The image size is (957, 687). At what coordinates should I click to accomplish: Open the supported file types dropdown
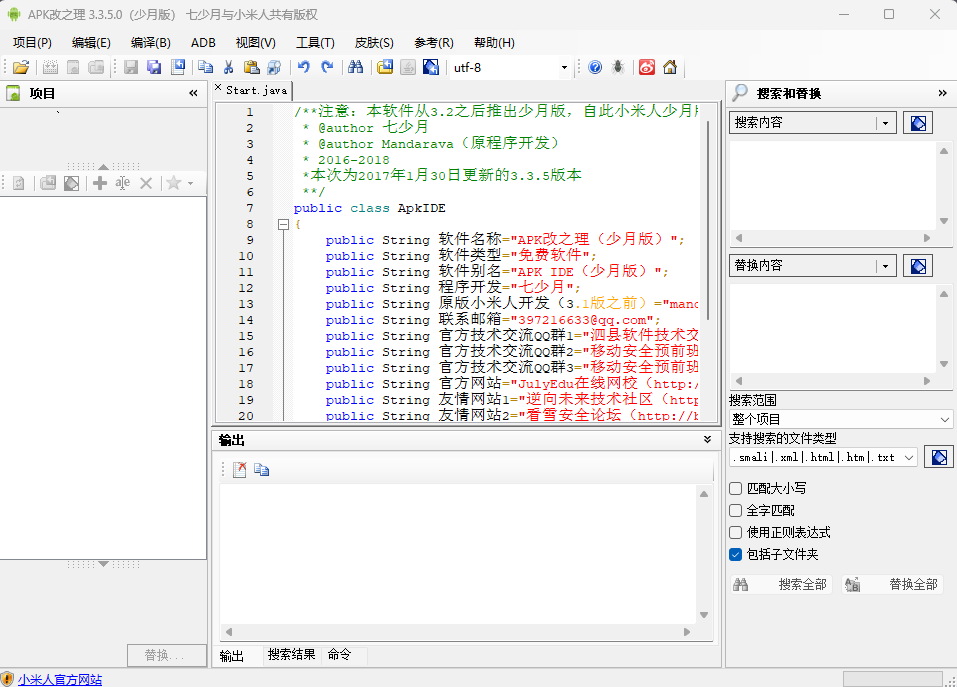909,457
